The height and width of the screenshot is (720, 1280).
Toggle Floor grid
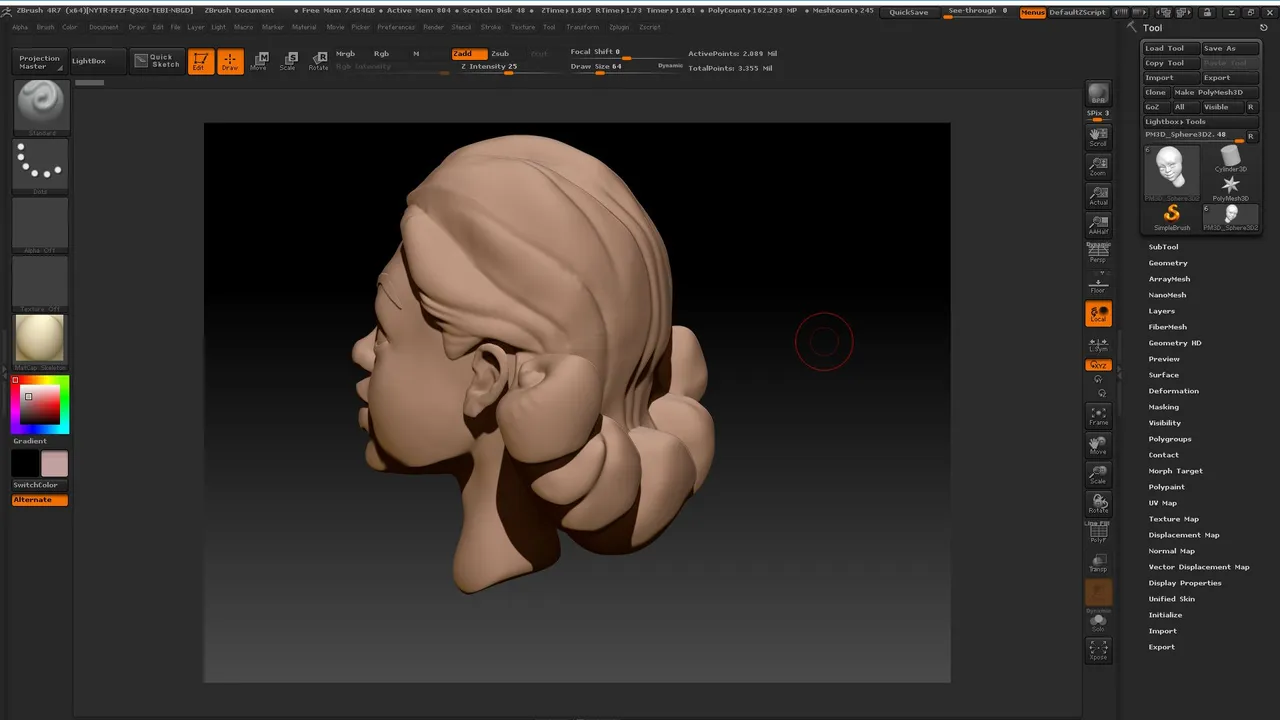(1098, 282)
